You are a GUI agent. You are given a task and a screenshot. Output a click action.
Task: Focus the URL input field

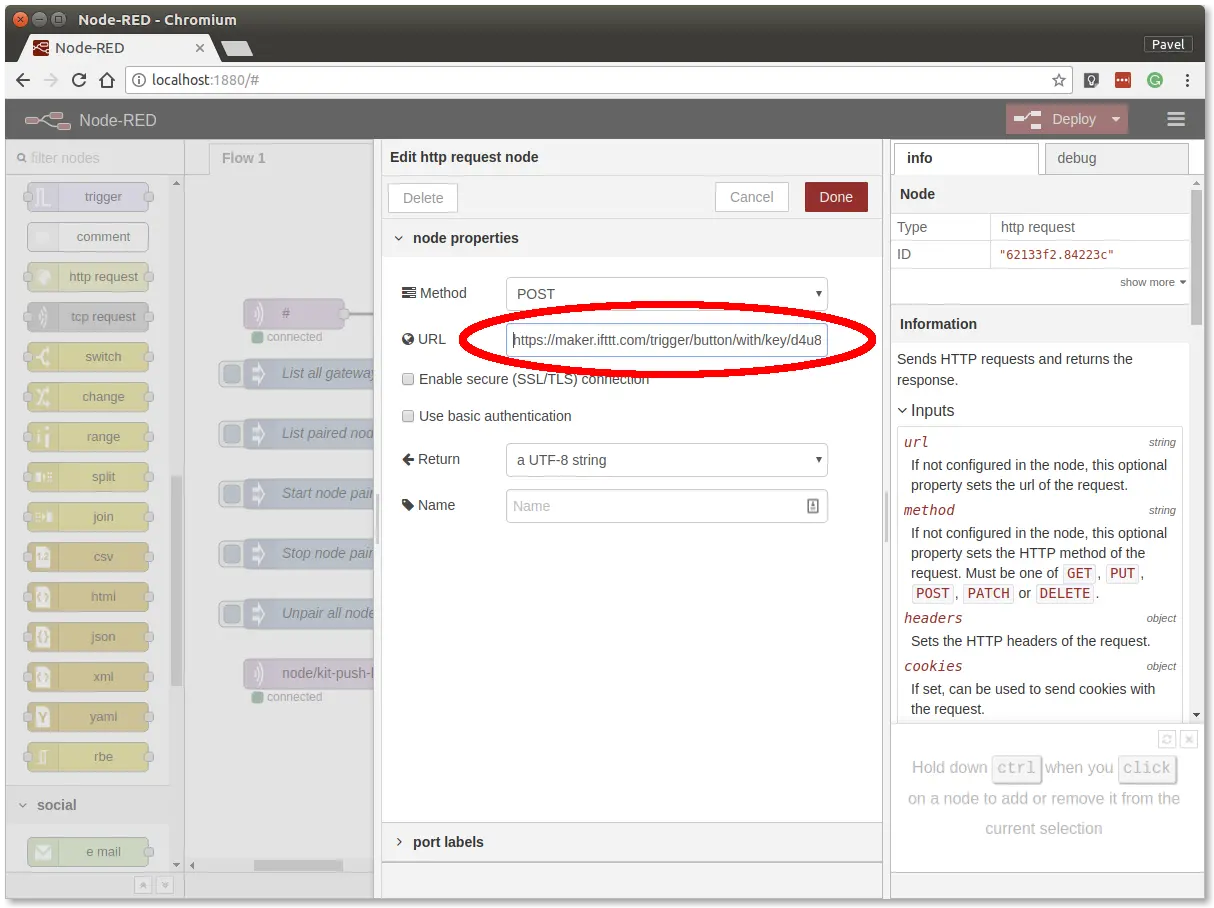(667, 339)
